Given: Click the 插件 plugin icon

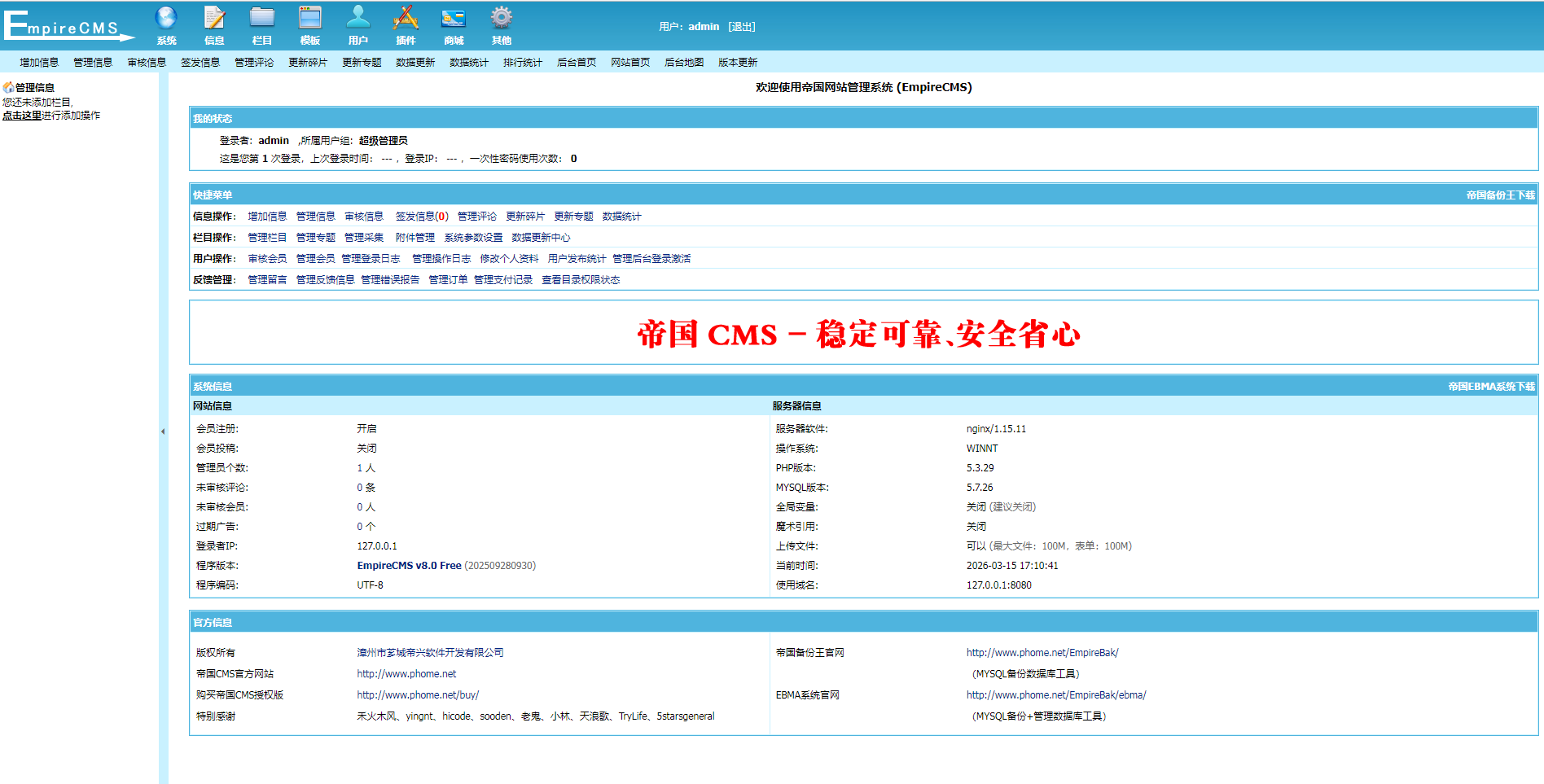Looking at the screenshot, I should point(406,19).
